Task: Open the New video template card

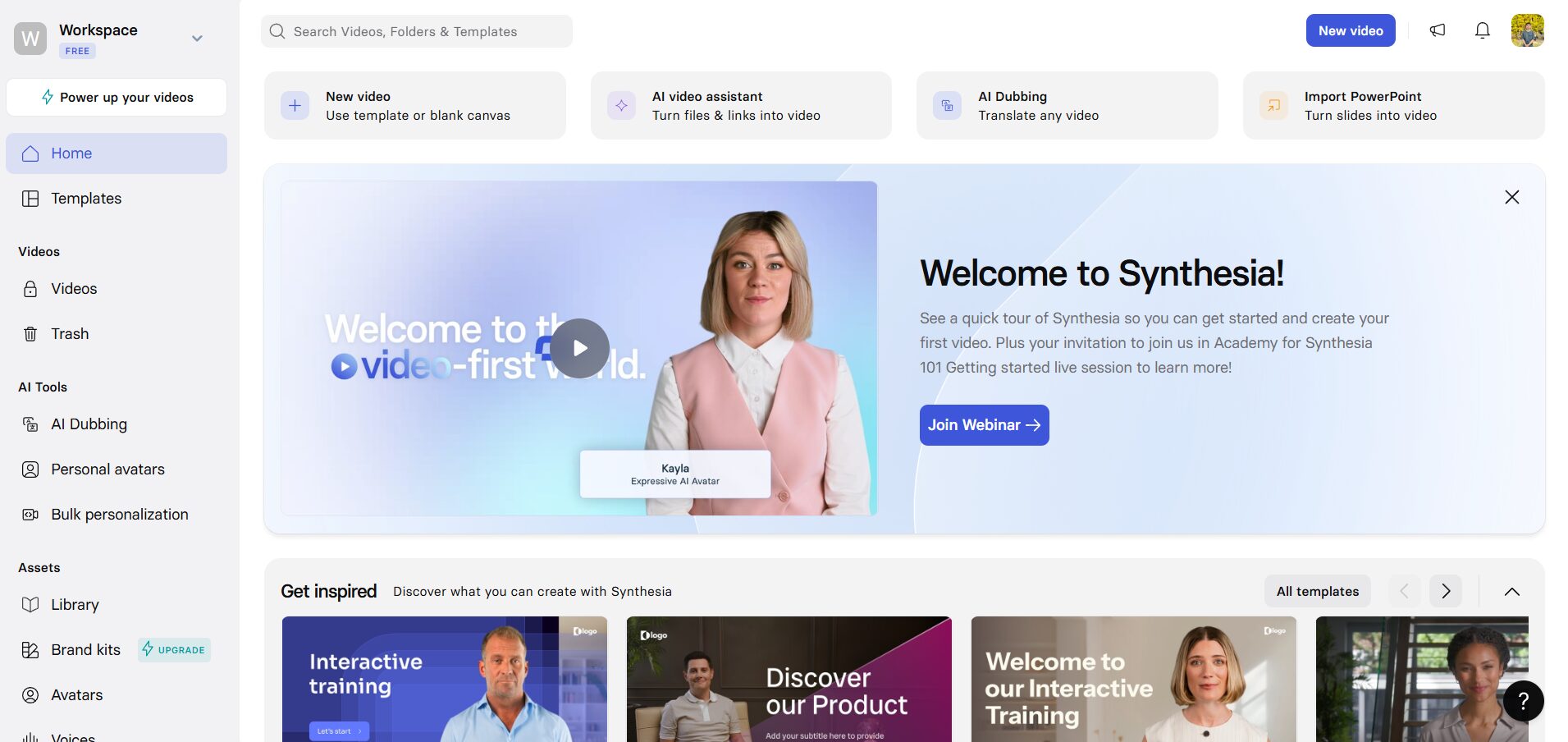Action: pyautogui.click(x=415, y=105)
